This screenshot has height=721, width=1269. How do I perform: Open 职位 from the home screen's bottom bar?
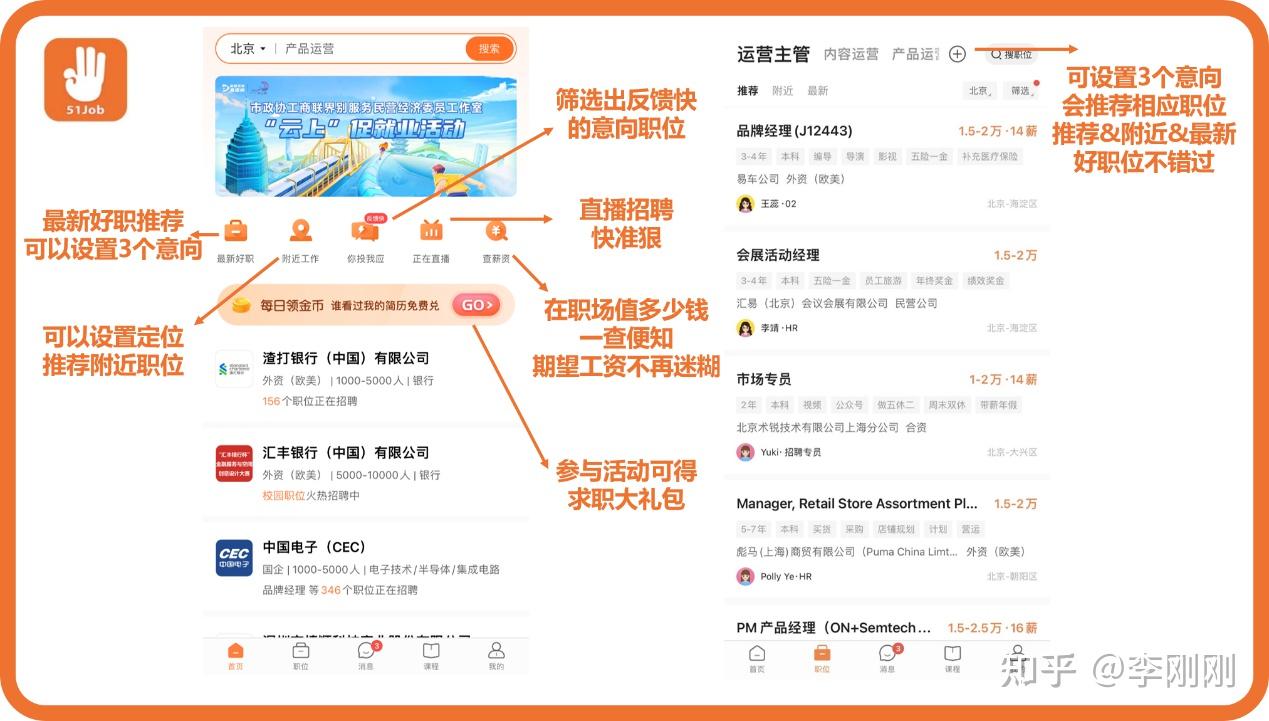(x=300, y=656)
